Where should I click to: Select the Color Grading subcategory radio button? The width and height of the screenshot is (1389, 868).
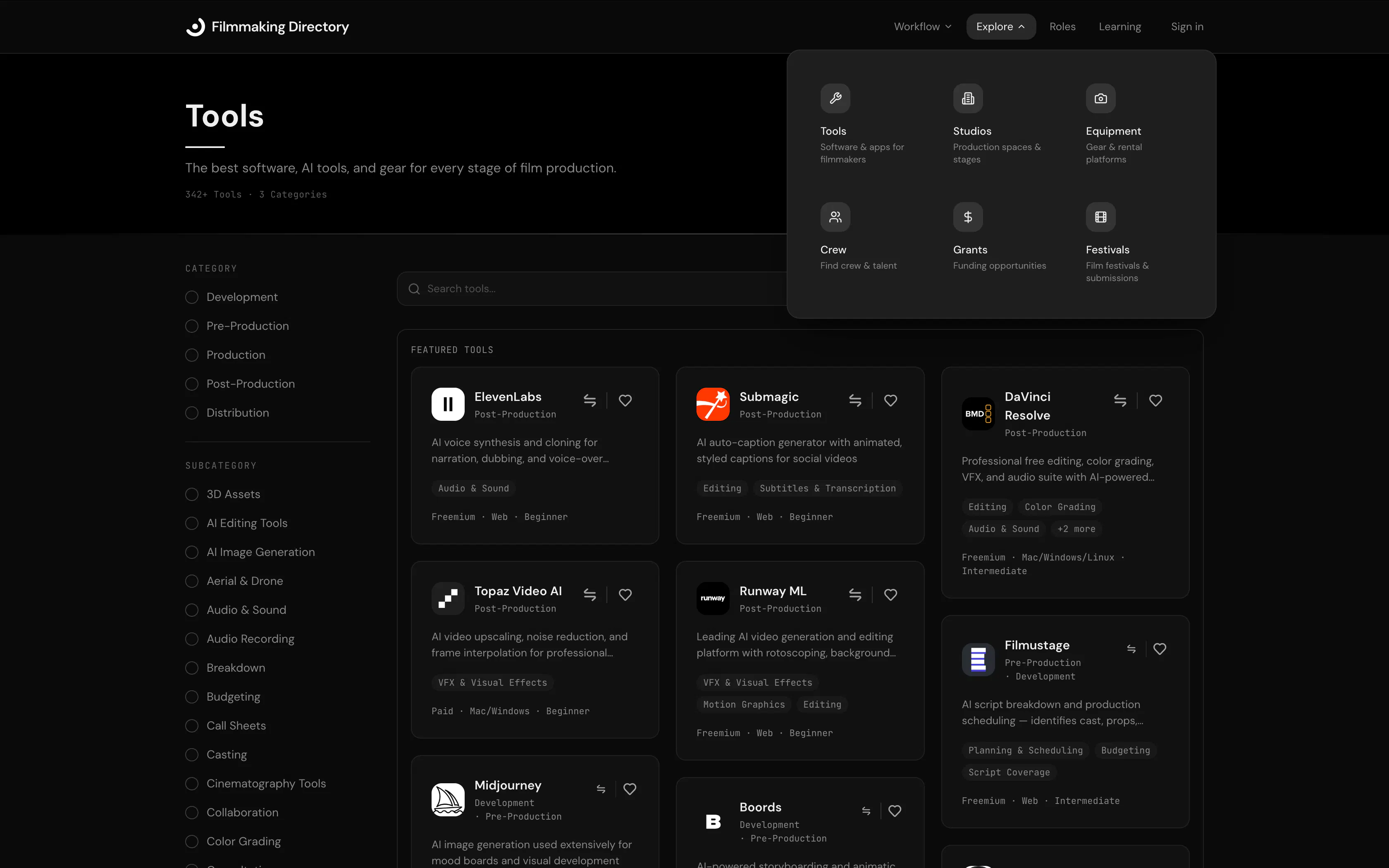pos(192,842)
